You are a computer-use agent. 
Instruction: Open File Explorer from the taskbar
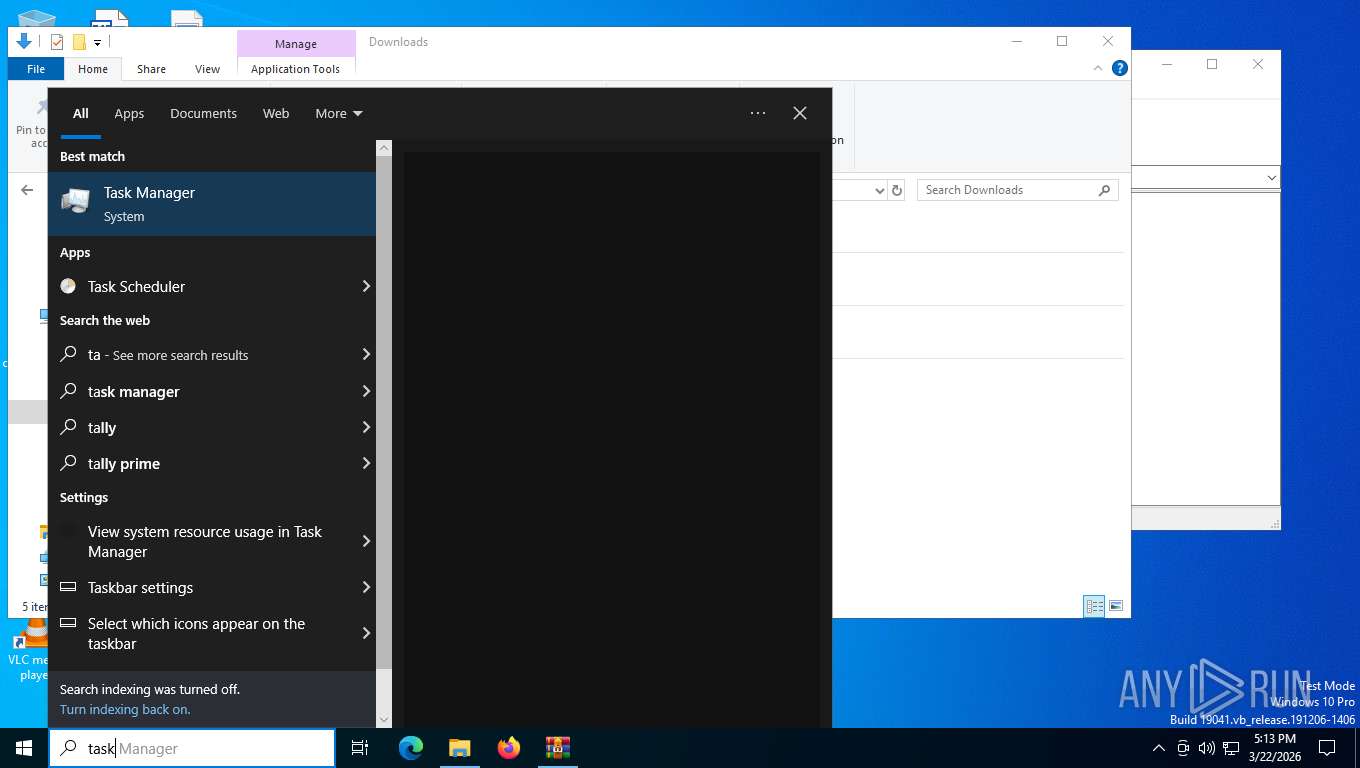[459, 748]
